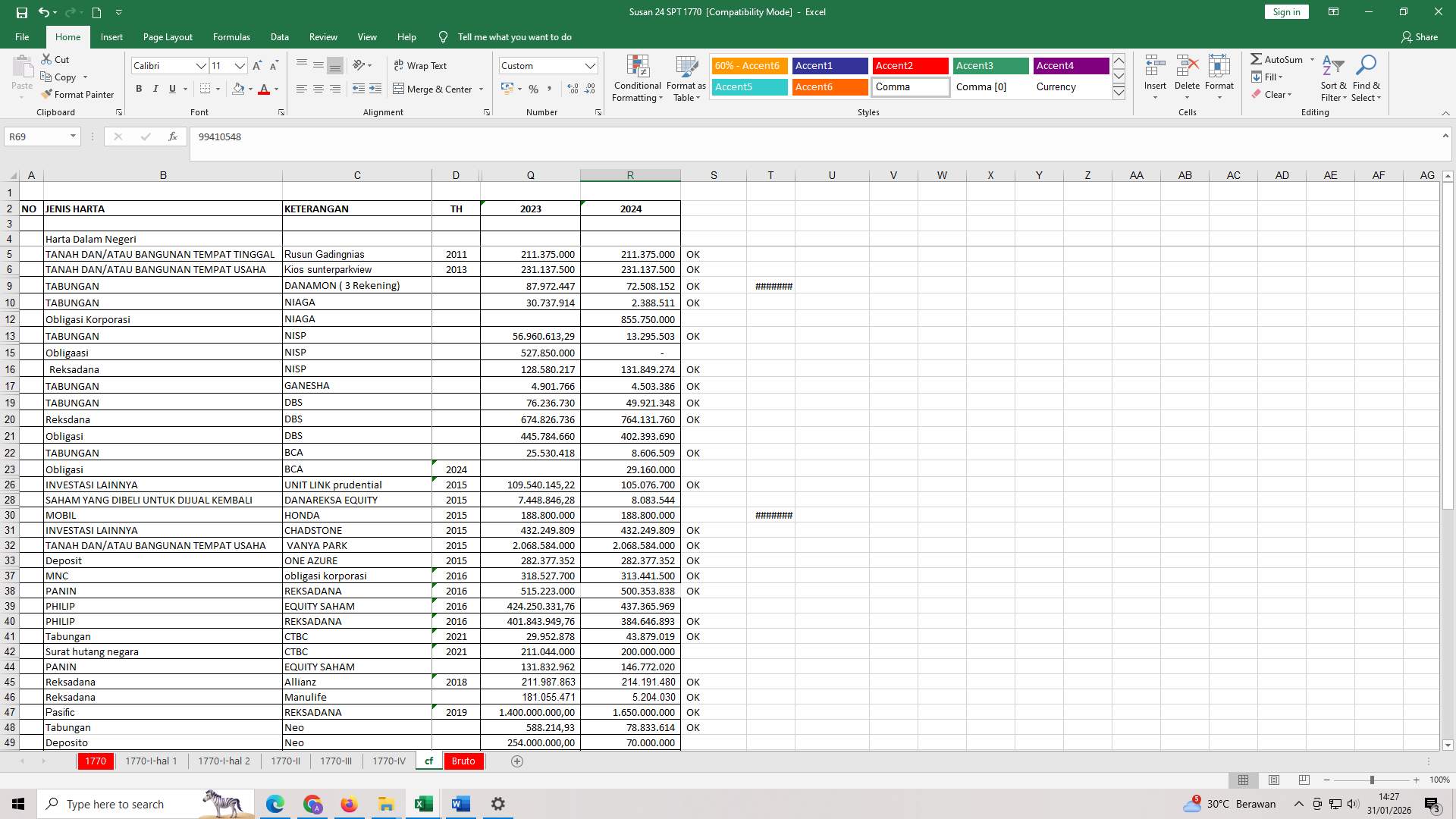Open the Fill Color dropdown arrow
1456x819 pixels.
pos(249,89)
